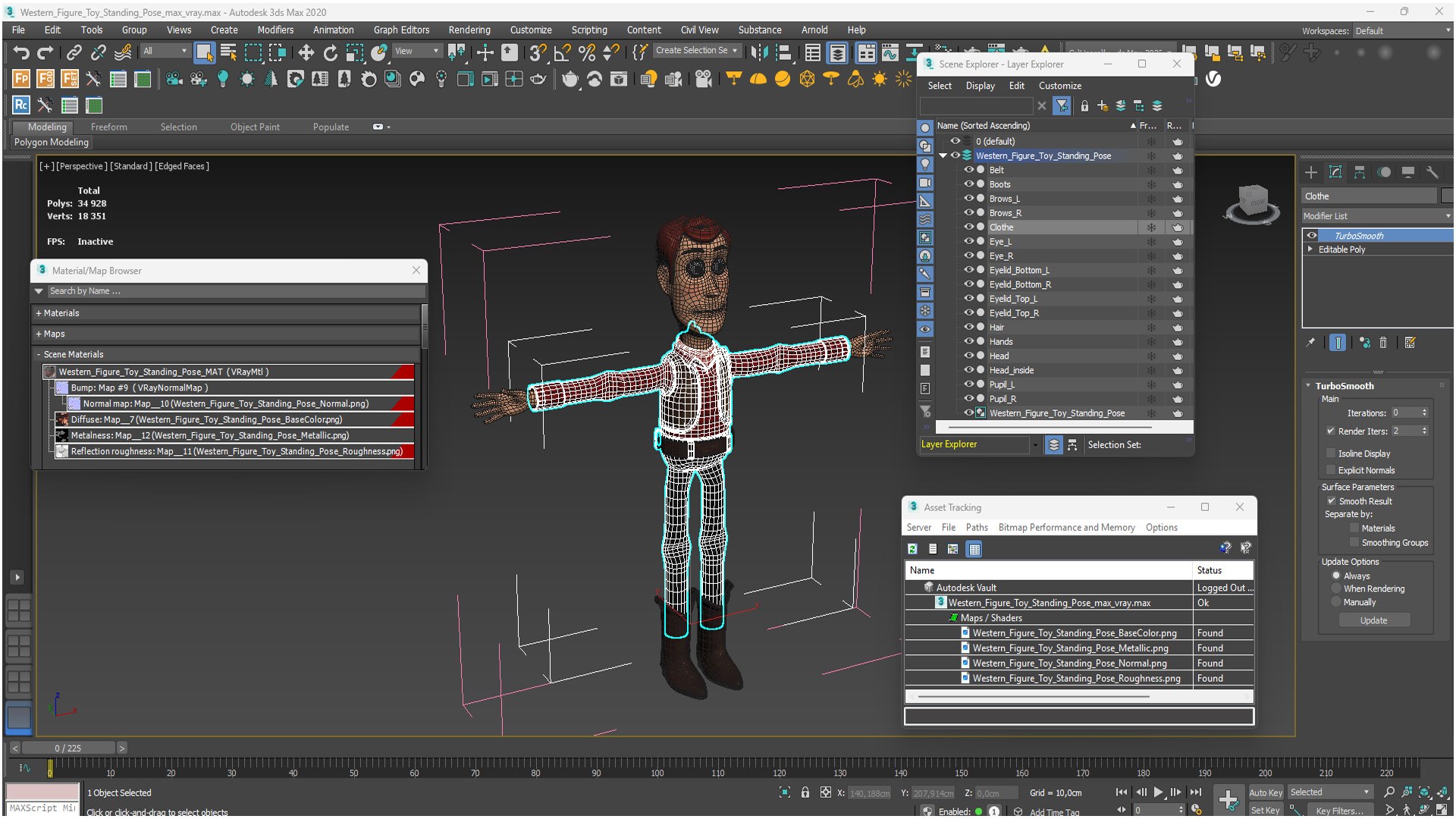
Task: Open the Utilities wrench tab icon
Action: (1432, 173)
